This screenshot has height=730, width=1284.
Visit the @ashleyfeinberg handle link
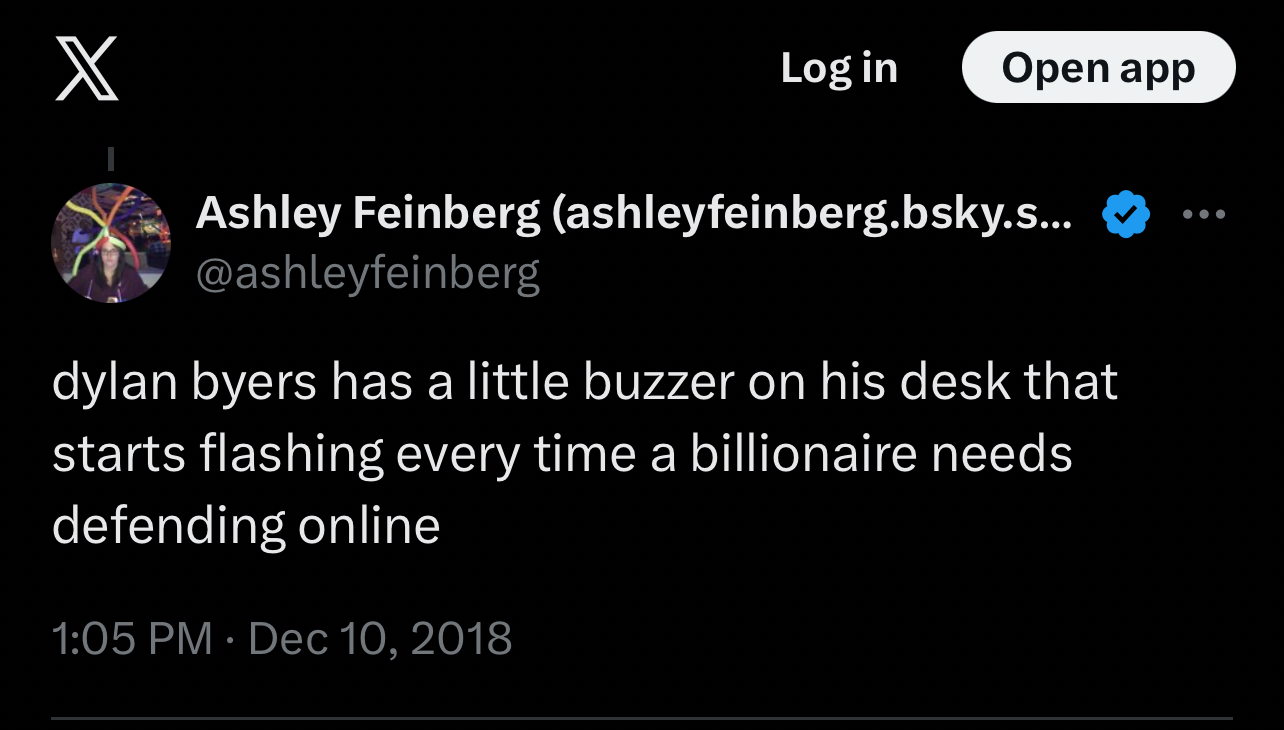pos(367,273)
